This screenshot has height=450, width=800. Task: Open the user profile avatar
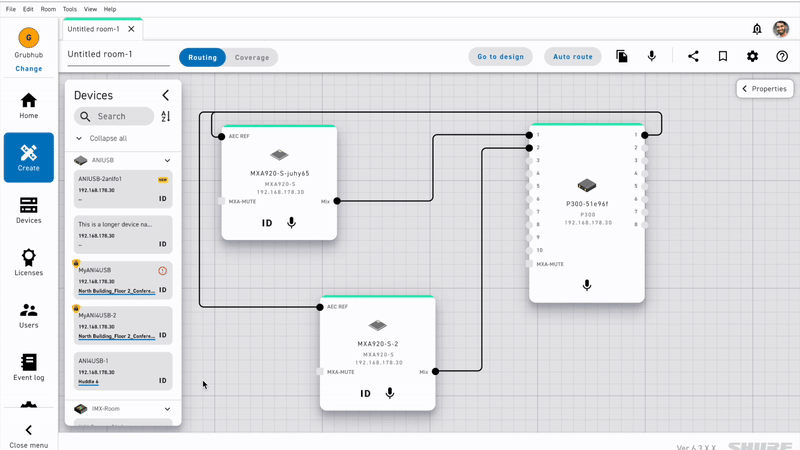pyautogui.click(x=781, y=29)
